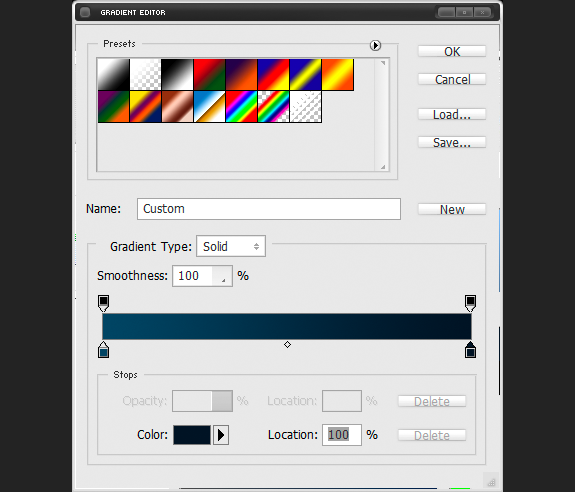Viewport: 575px width, 492px height.
Task: Select the right dark color stop
Action: [470, 349]
